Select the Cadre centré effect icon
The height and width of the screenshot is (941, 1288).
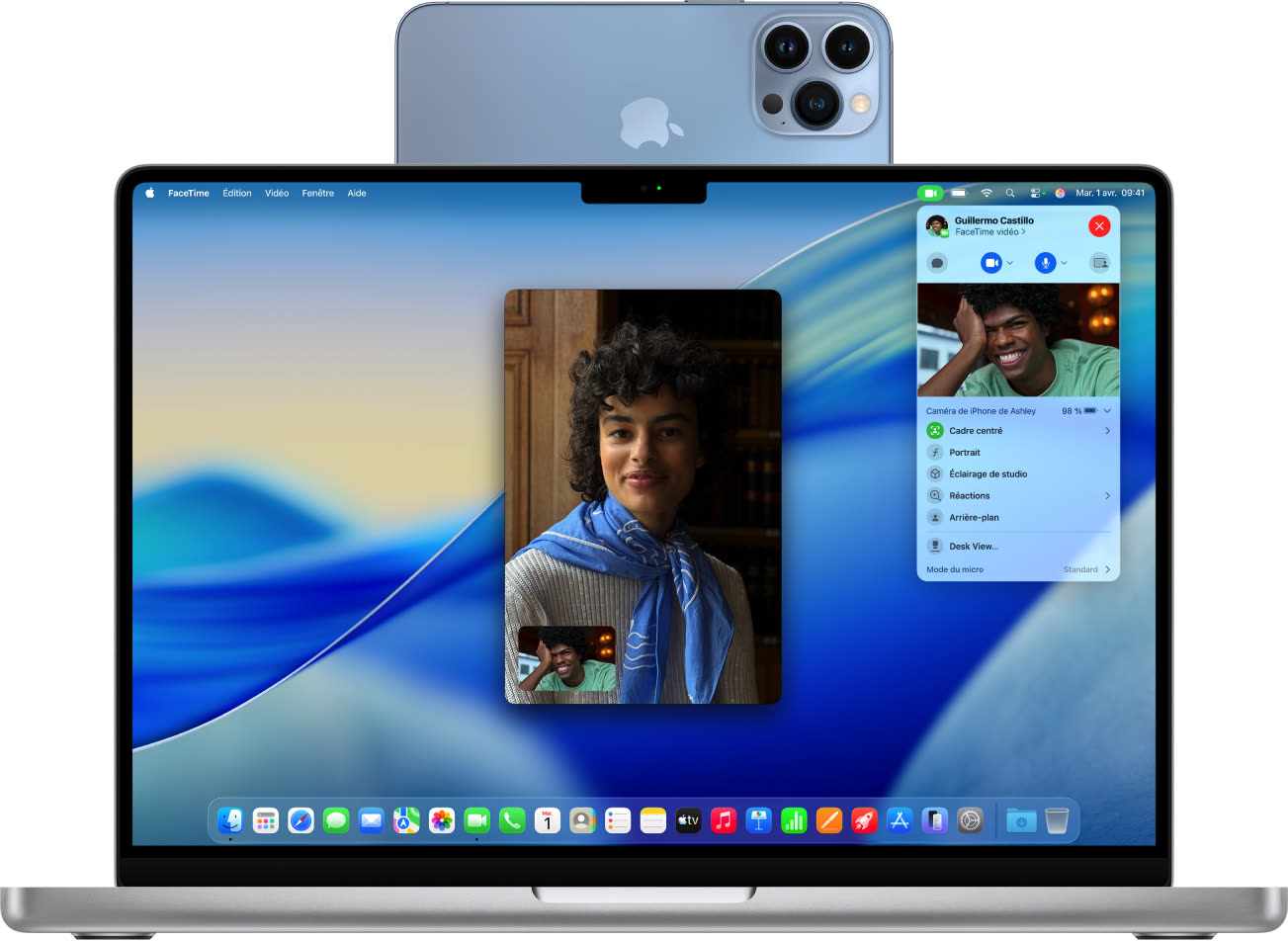click(x=934, y=430)
